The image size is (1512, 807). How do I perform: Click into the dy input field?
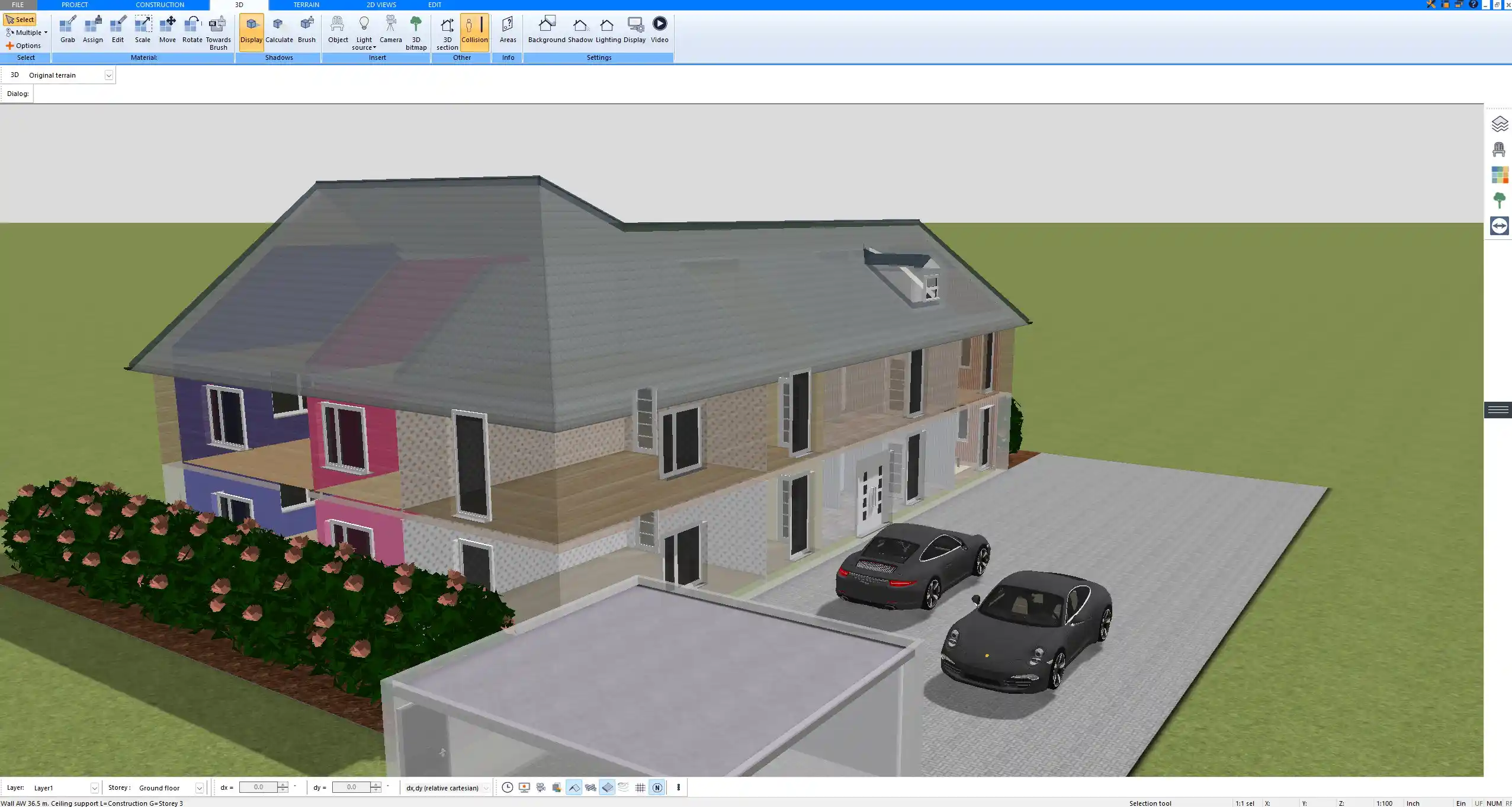[352, 787]
